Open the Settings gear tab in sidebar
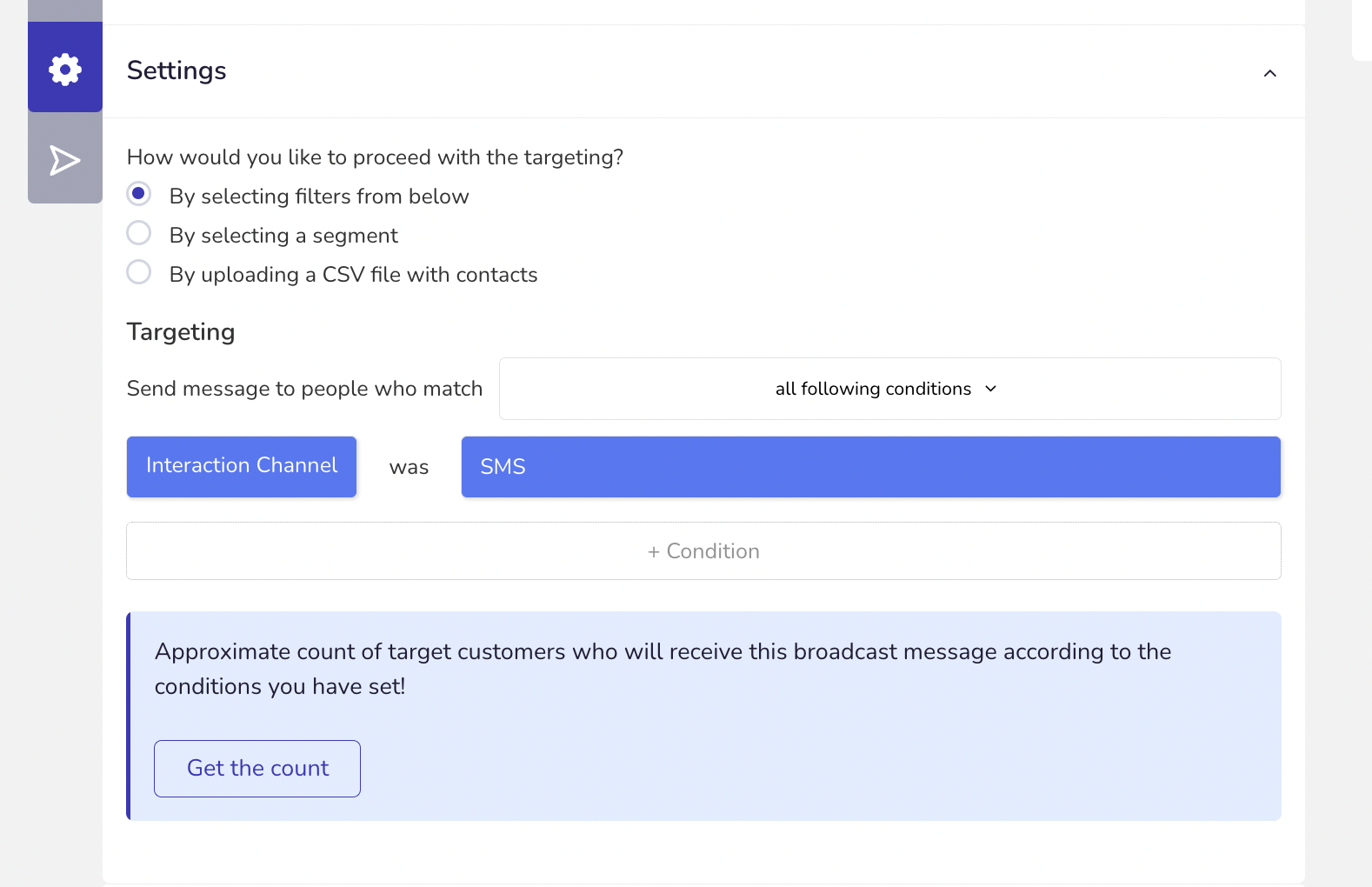This screenshot has height=887, width=1372. click(x=65, y=69)
